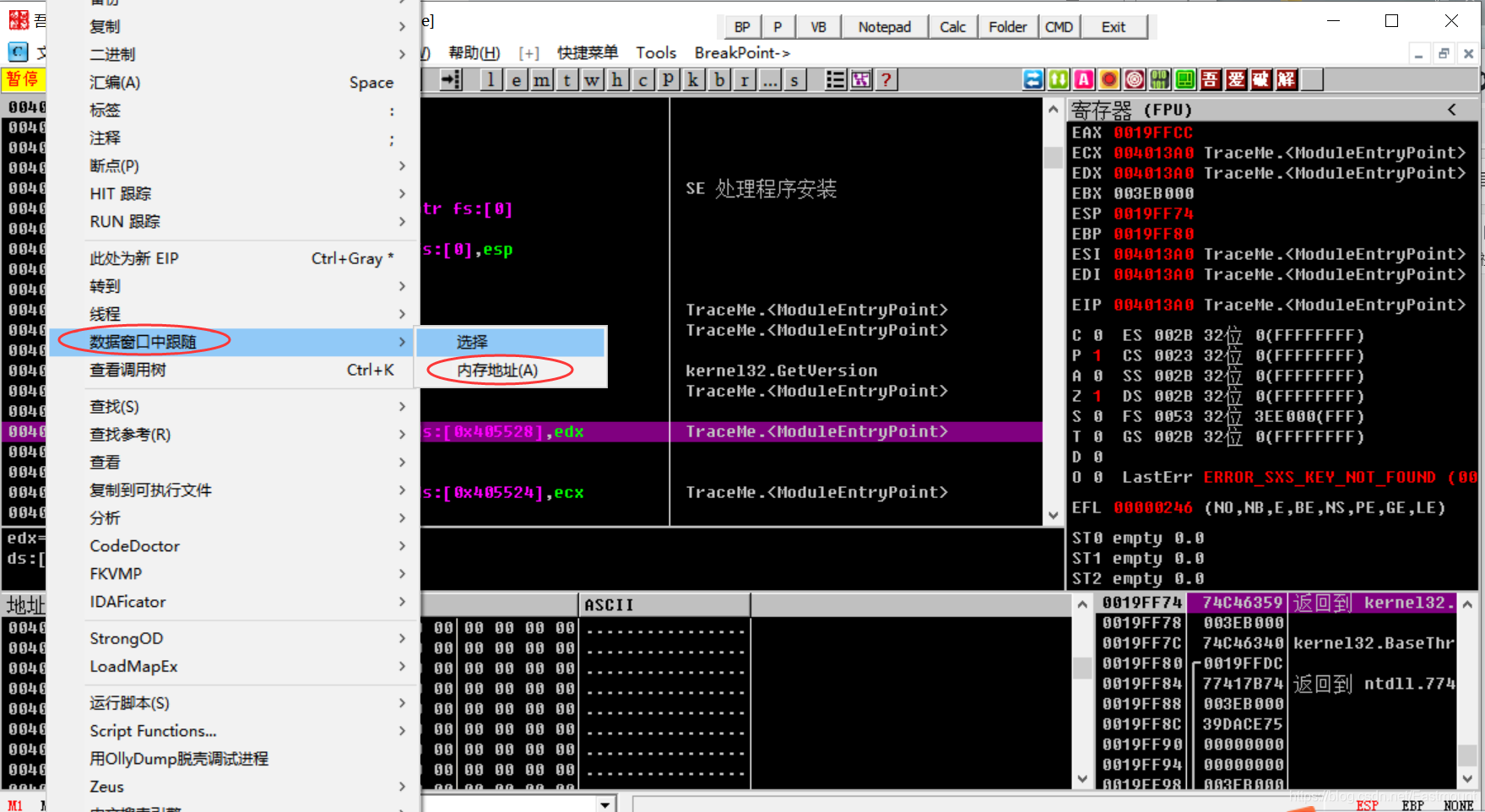Screen dimensions: 1485x812
Task: Open the Tools menu
Action: click(656, 53)
